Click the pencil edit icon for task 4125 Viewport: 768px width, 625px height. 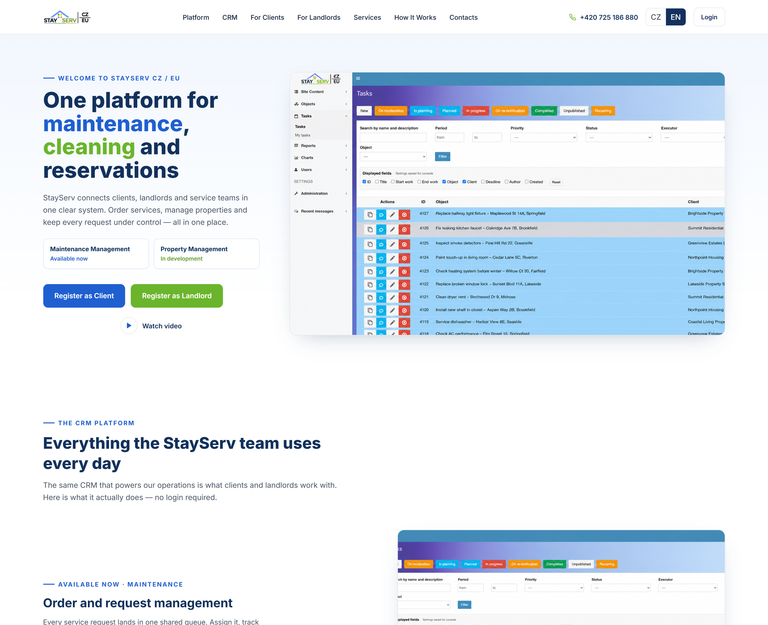392,244
